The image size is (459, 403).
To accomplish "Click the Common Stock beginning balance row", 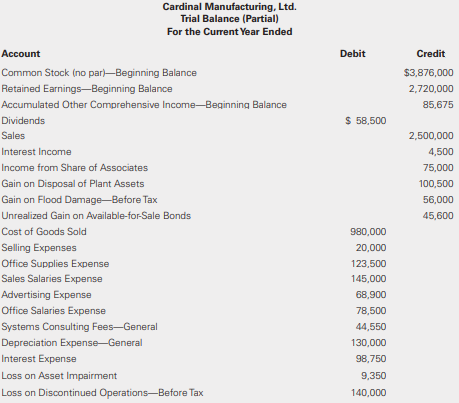I will click(227, 73).
